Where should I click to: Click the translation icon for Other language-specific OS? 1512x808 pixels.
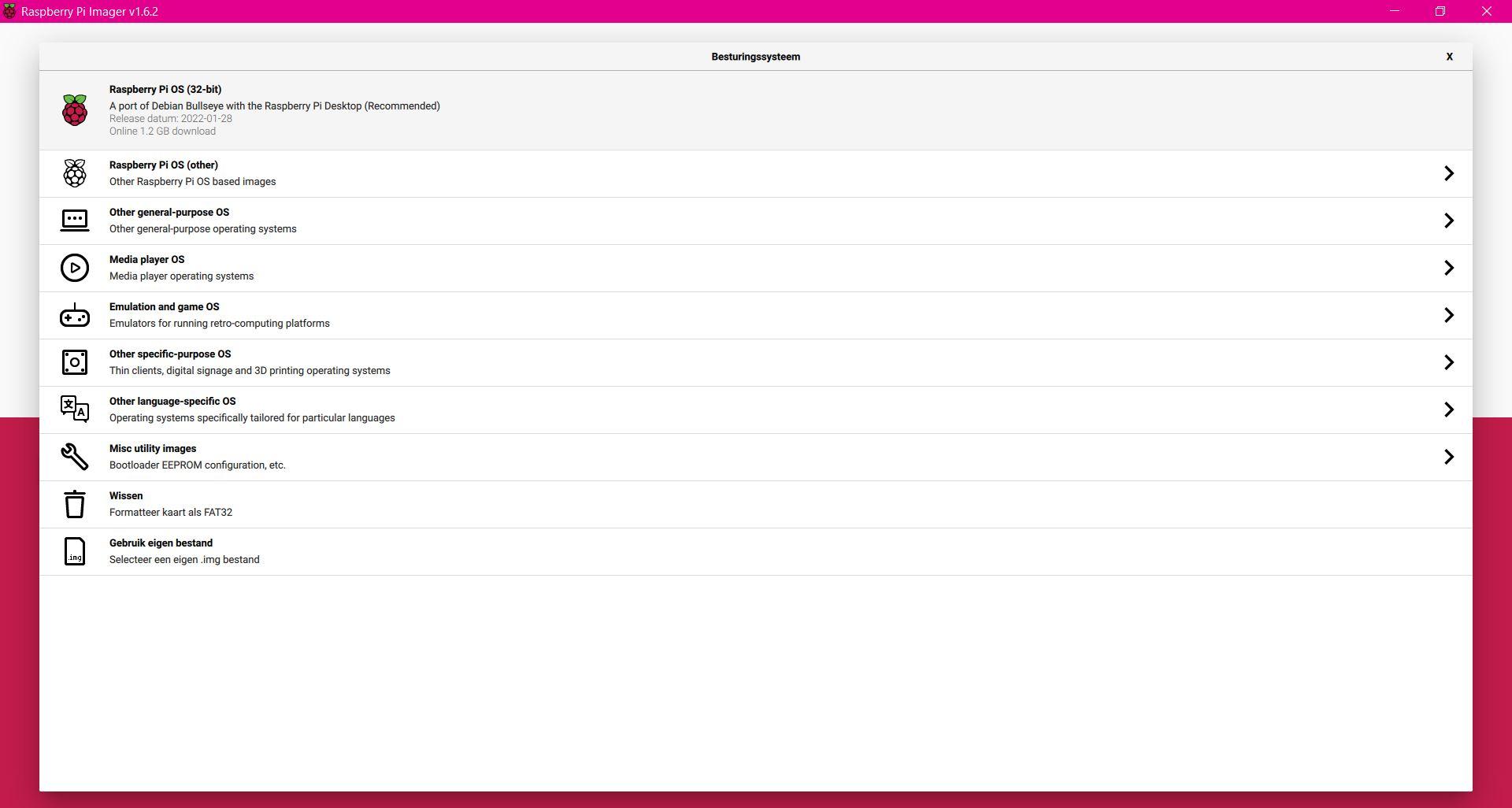75,410
